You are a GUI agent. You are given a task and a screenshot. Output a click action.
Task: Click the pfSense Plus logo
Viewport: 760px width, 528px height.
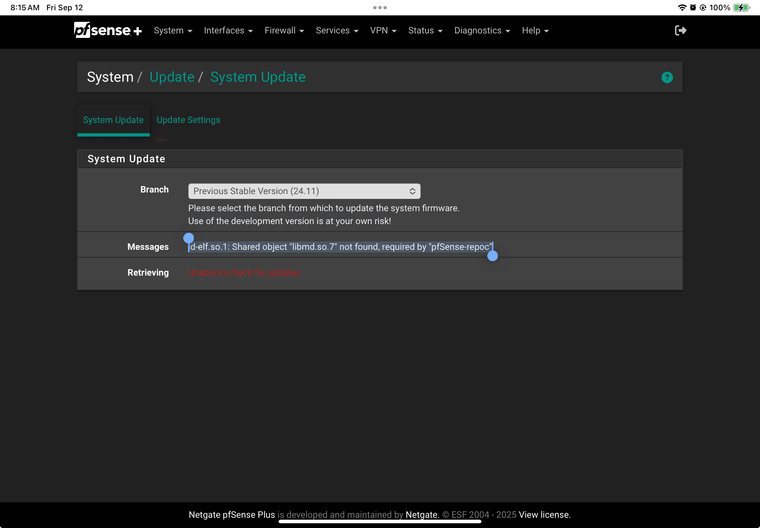pyautogui.click(x=108, y=30)
